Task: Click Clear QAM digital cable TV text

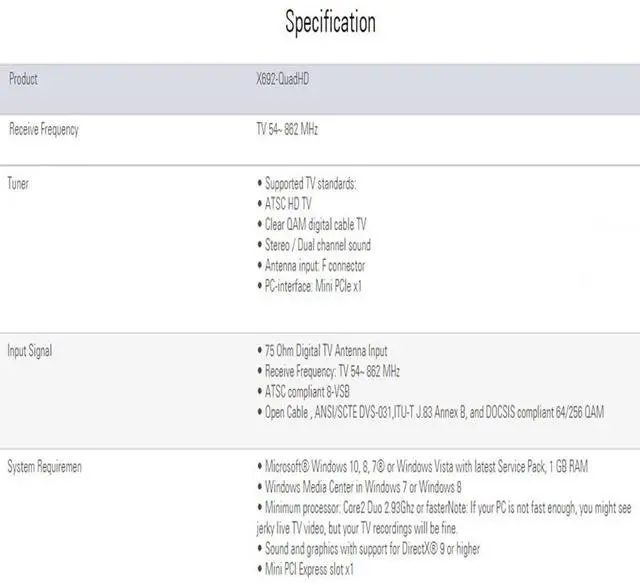Action: click(315, 225)
